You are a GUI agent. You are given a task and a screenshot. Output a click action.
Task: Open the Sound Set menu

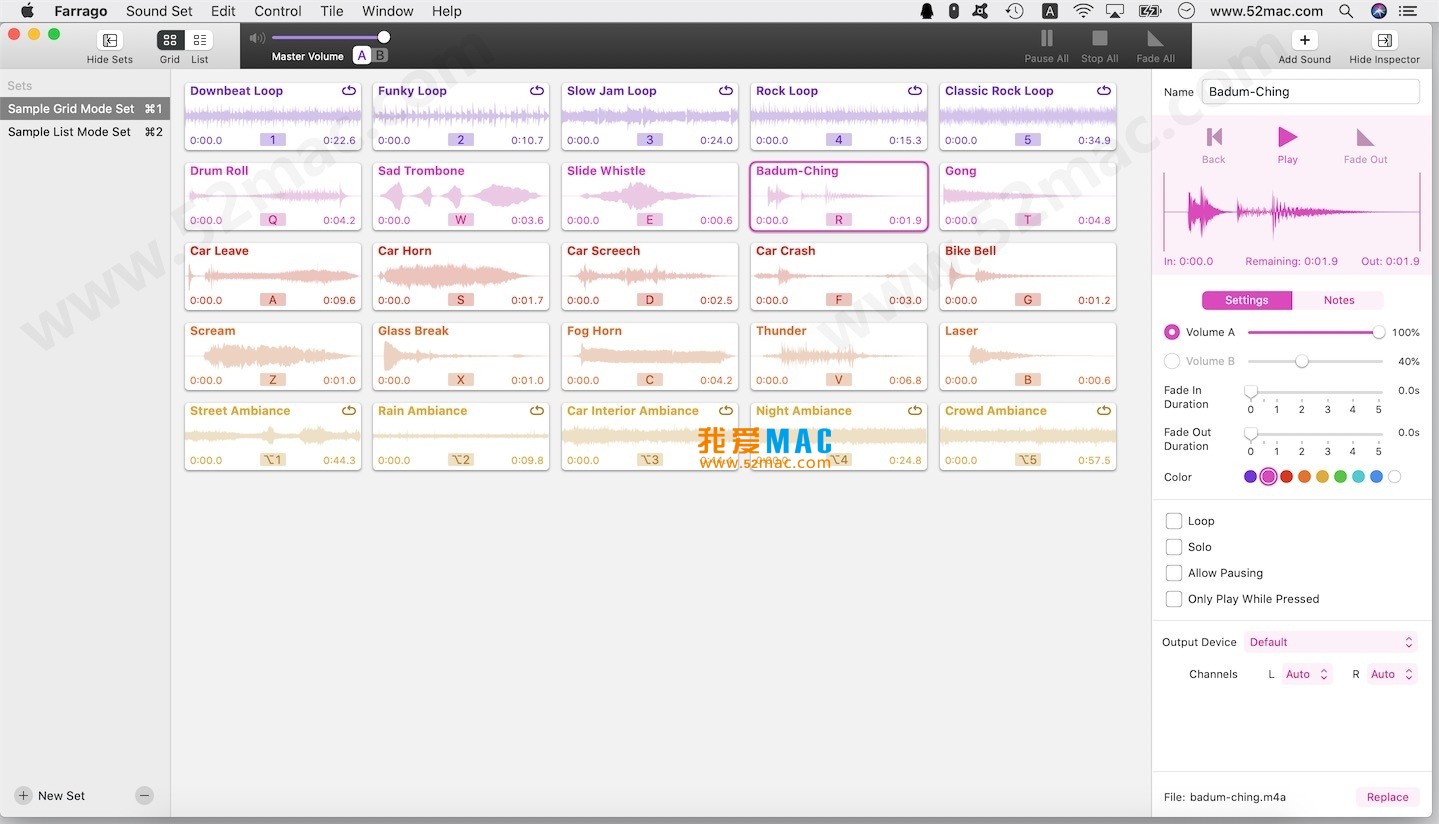pyautogui.click(x=159, y=11)
